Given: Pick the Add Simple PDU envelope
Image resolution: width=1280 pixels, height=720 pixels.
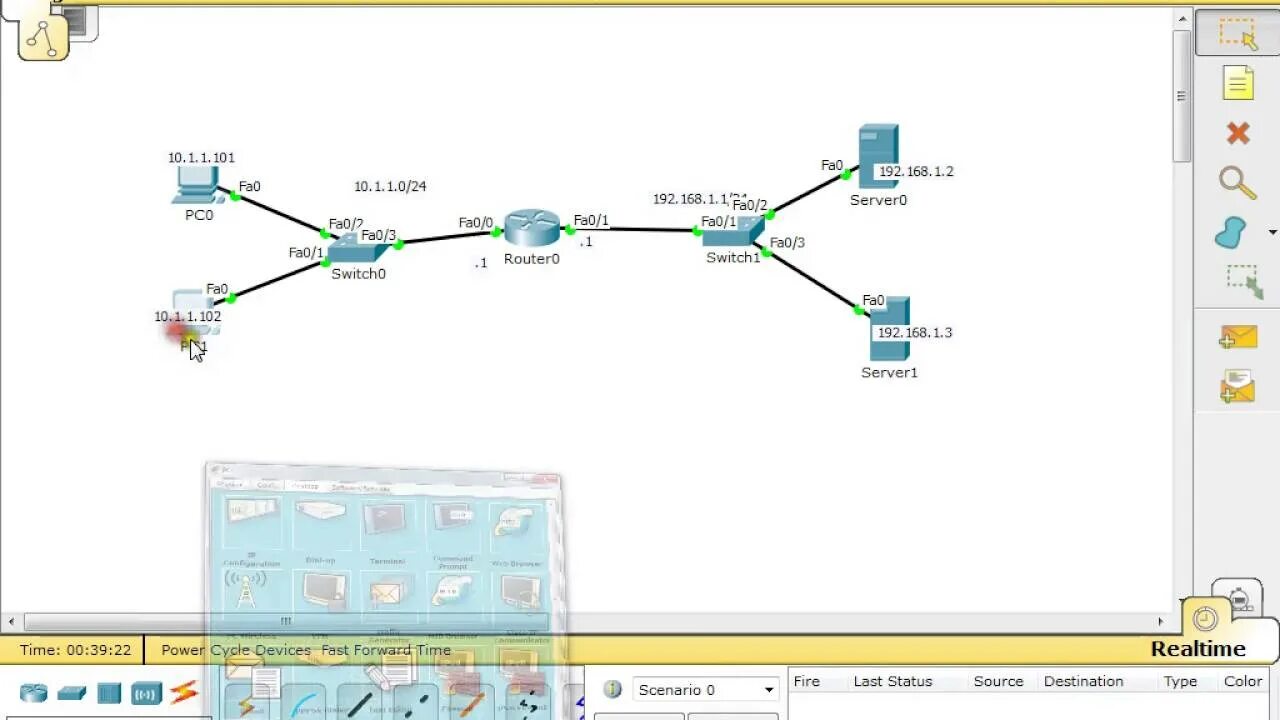Looking at the screenshot, I should point(1237,338).
